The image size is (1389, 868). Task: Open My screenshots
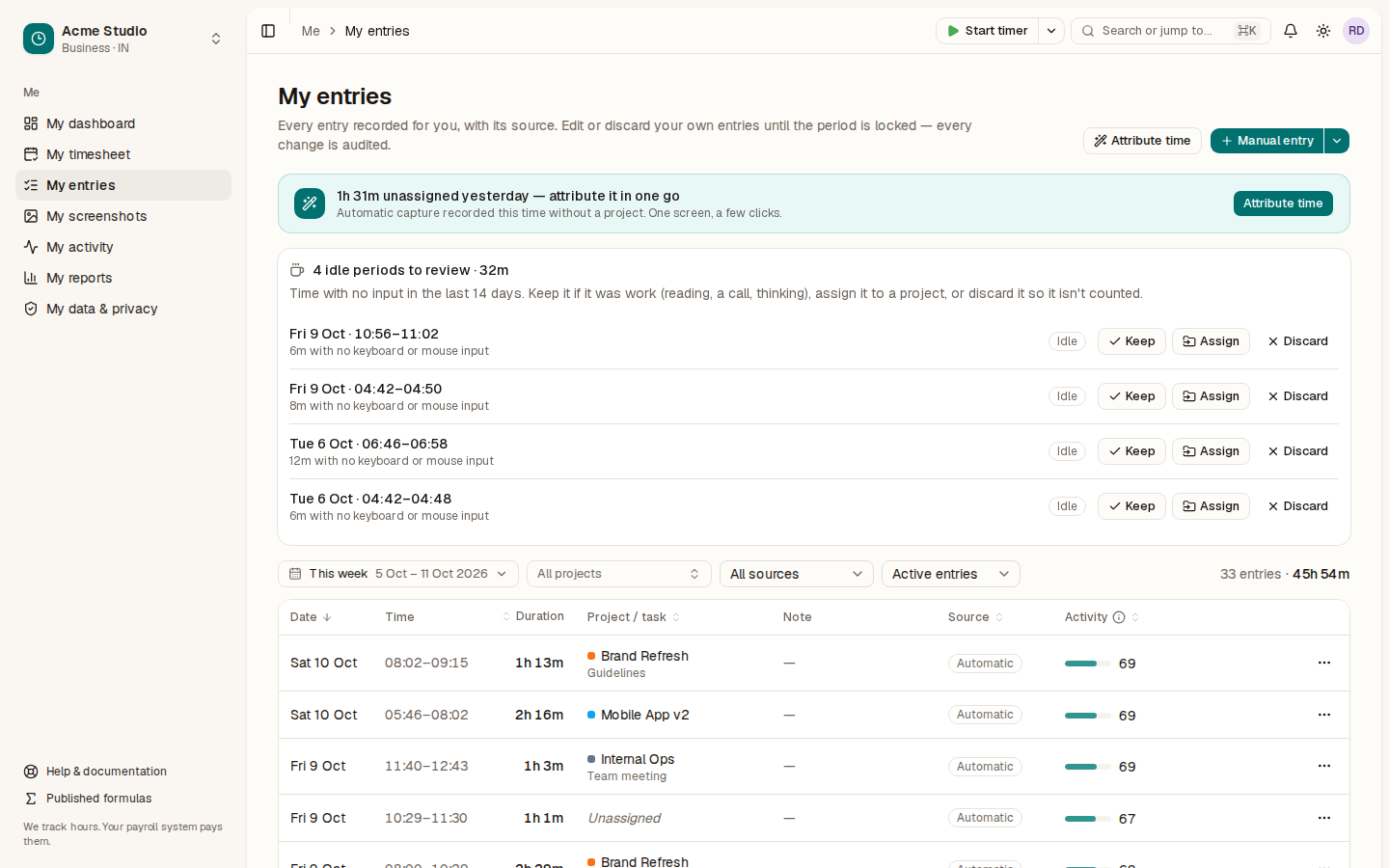(x=123, y=216)
